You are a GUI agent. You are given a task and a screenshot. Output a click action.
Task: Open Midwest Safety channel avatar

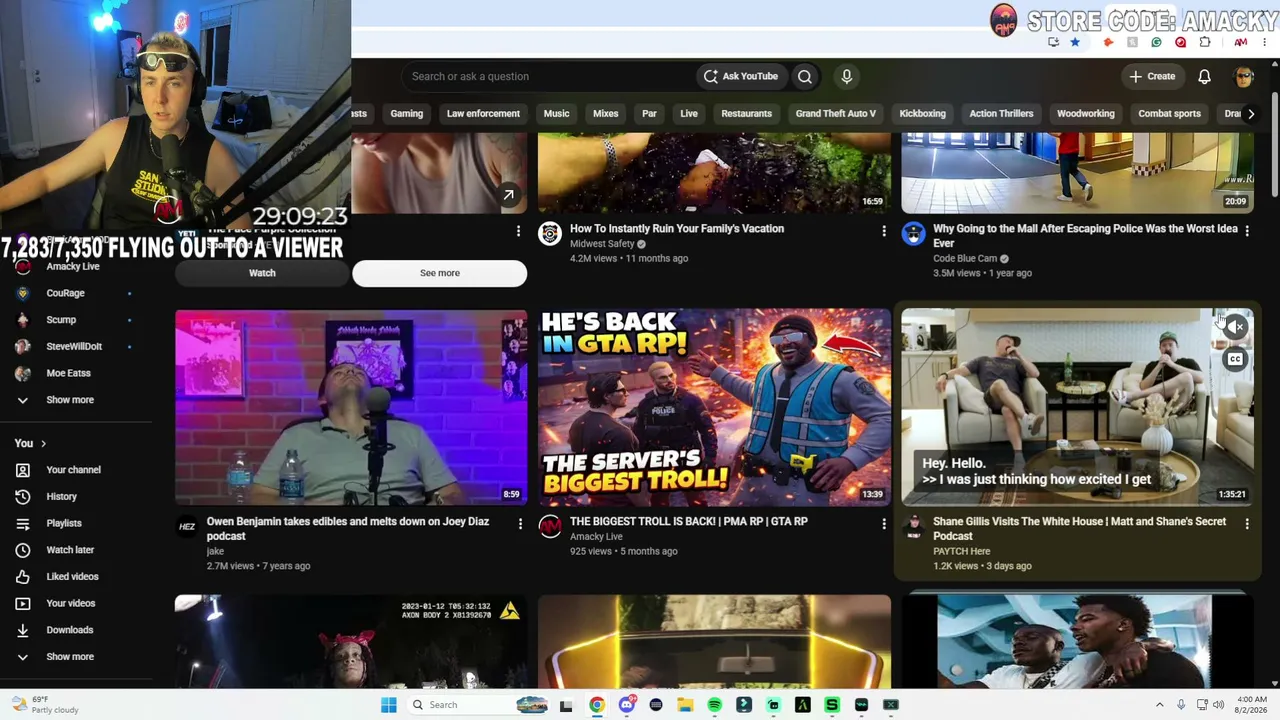550,233
